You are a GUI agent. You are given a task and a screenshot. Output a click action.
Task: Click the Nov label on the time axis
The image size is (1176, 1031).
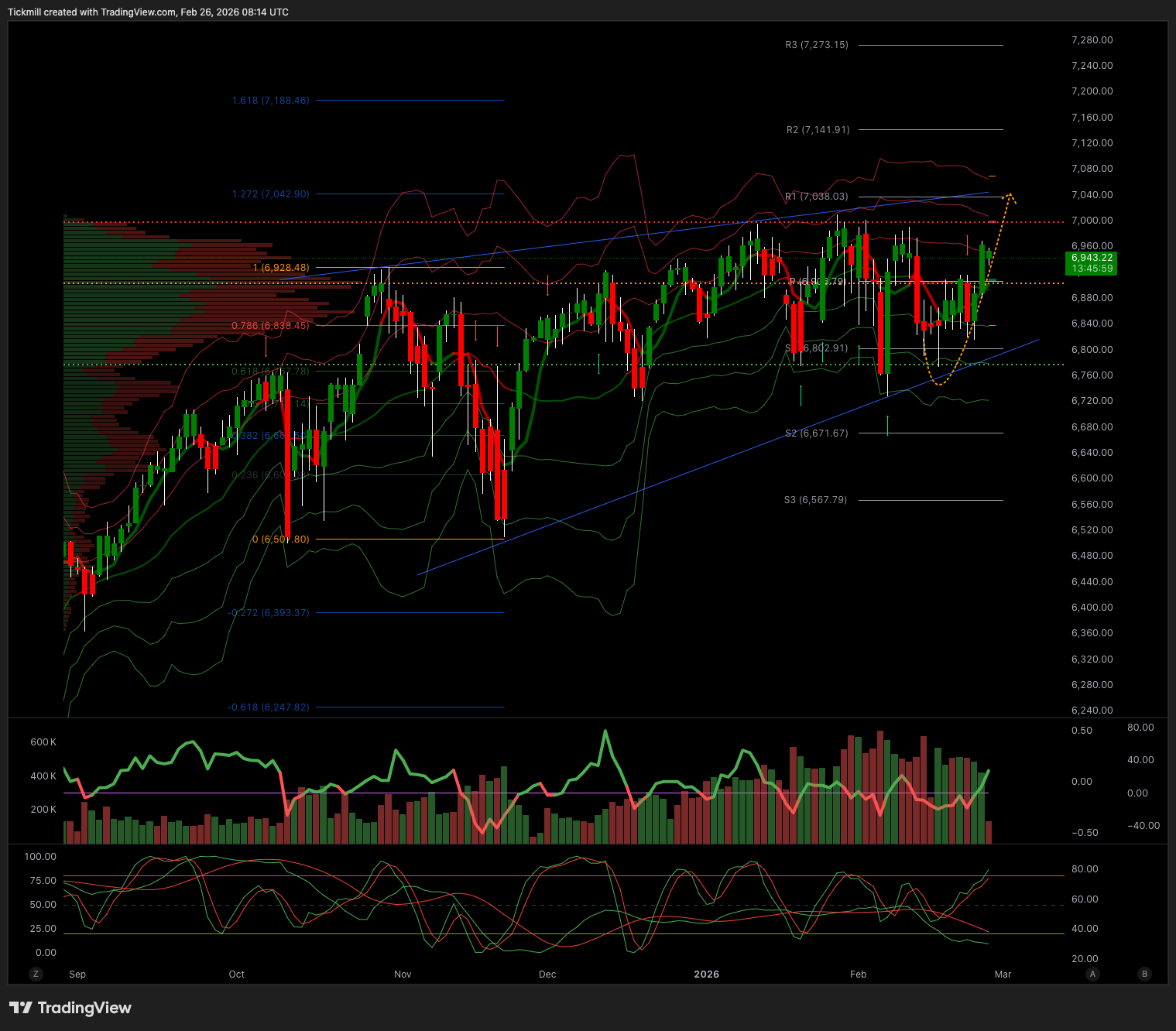403,974
